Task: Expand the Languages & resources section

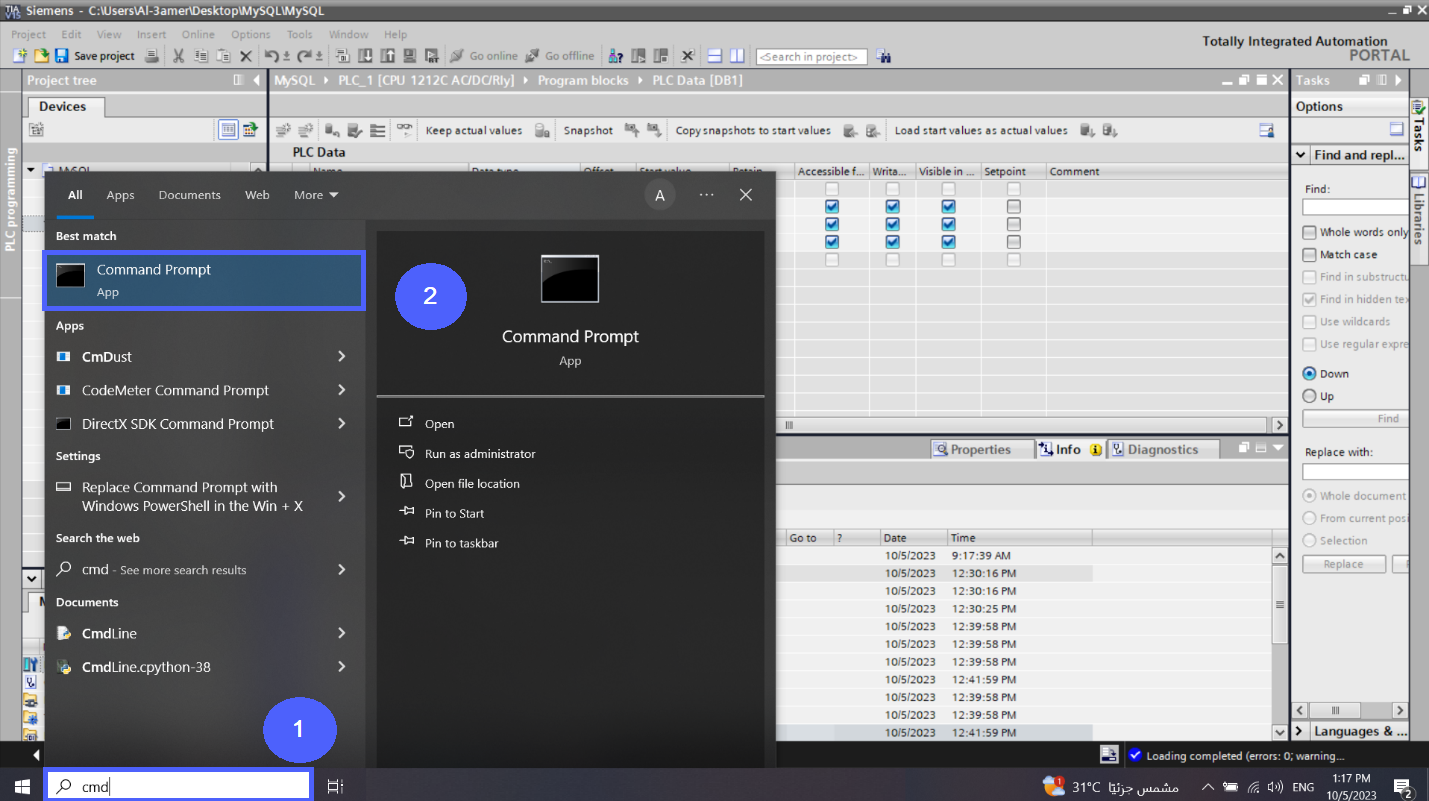Action: click(x=1301, y=732)
